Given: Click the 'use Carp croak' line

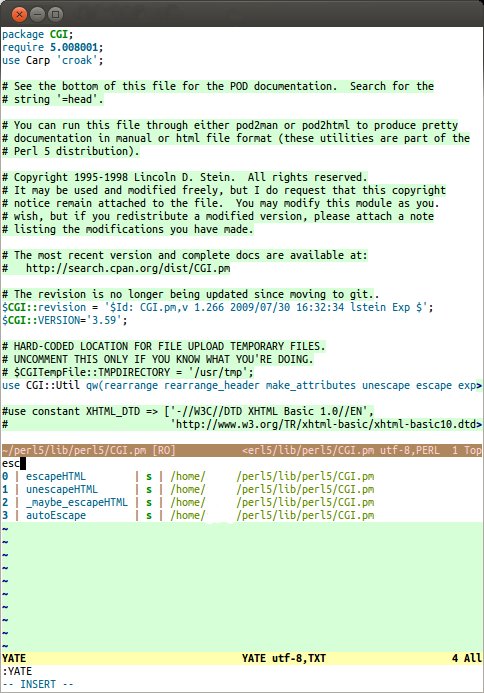Looking at the screenshot, I should click(53, 60).
